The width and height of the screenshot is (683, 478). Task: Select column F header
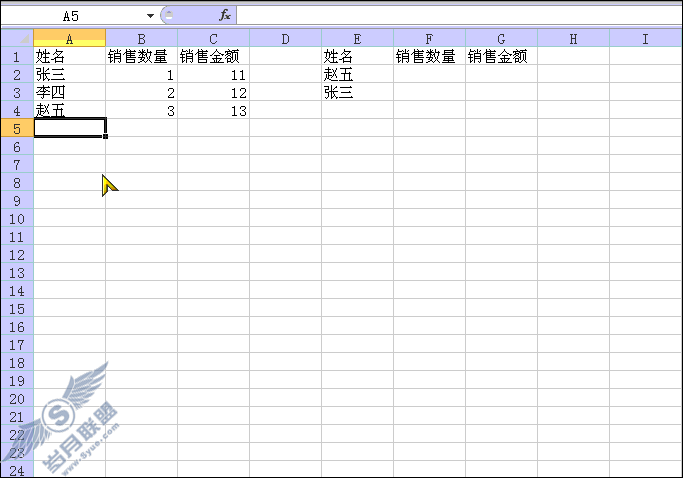[429, 38]
